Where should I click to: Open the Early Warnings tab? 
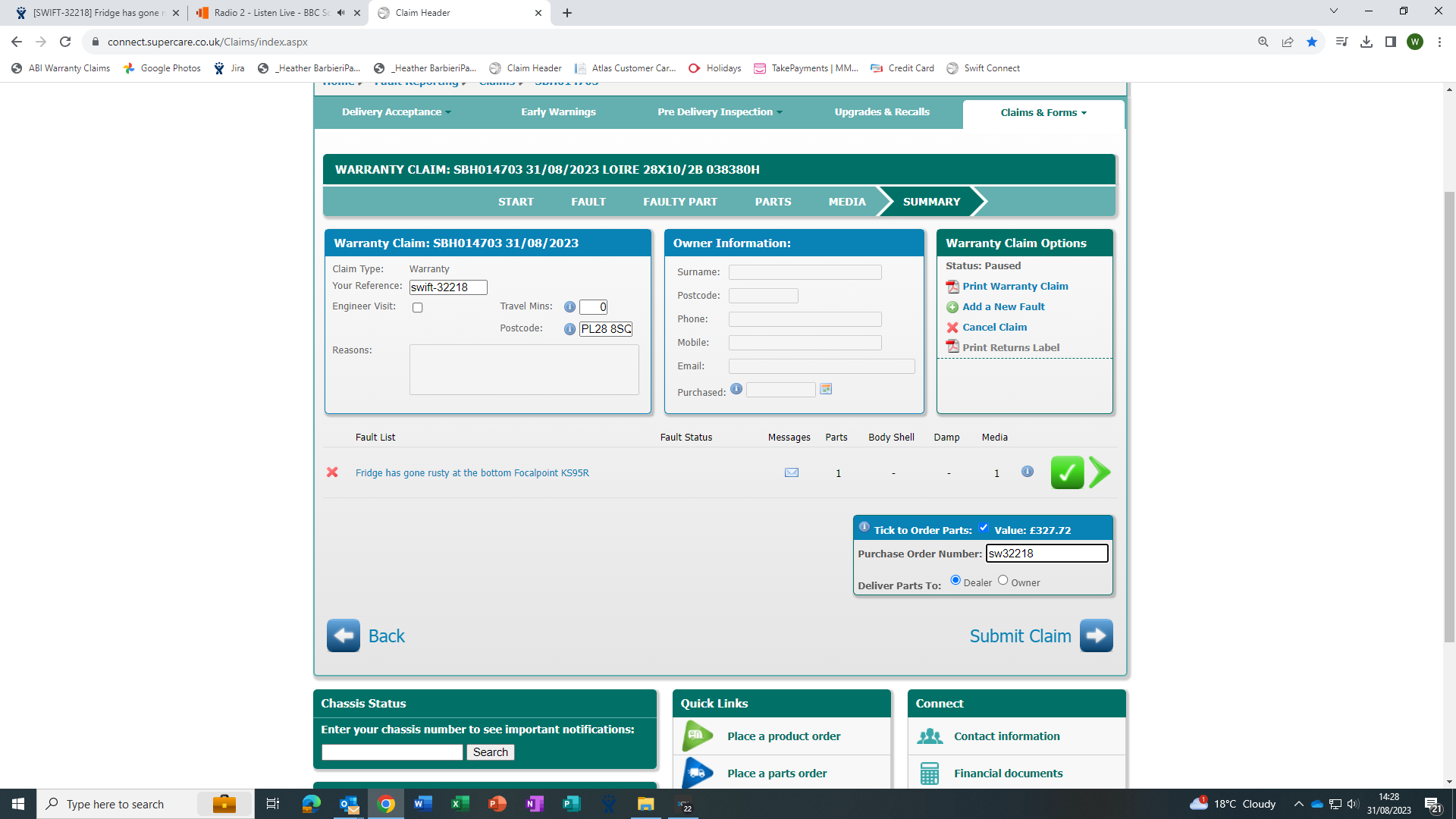click(558, 112)
